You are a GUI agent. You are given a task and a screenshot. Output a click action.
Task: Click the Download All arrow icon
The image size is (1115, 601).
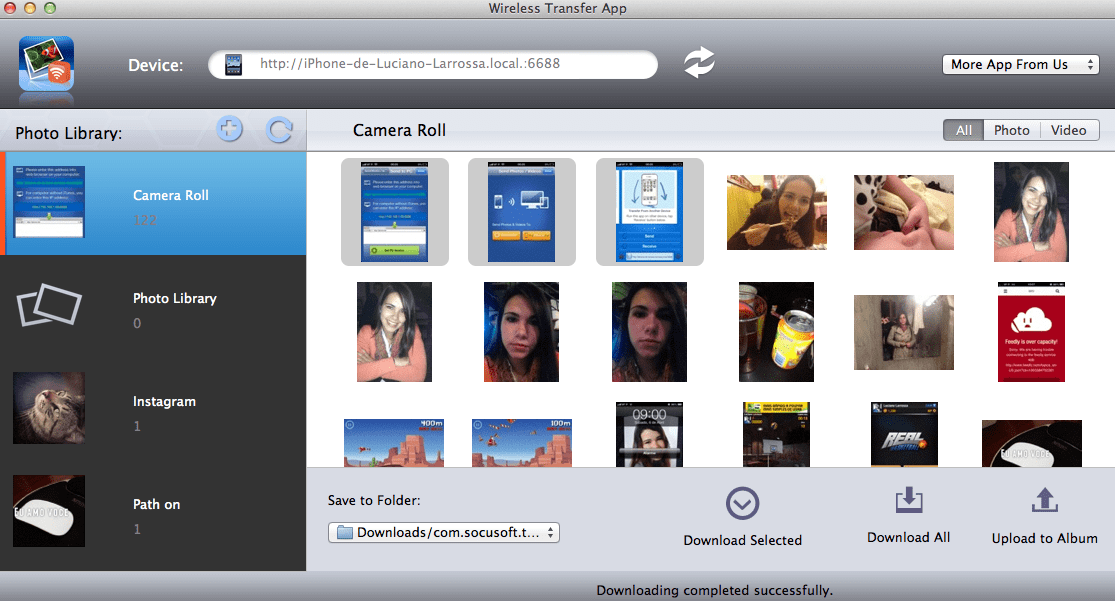(909, 501)
